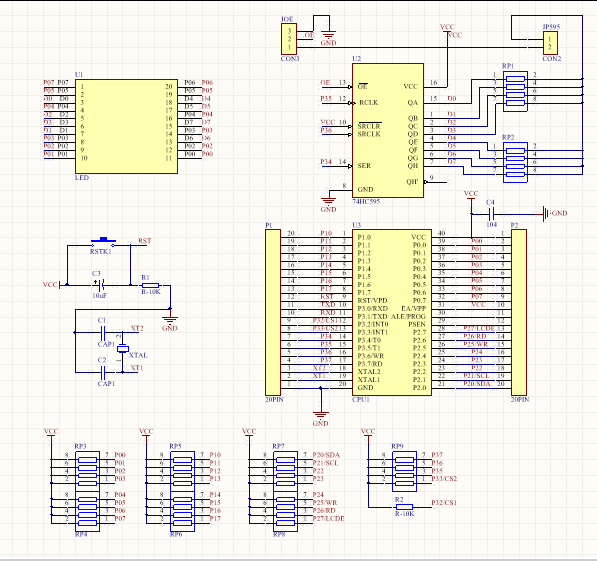Select the P2 20PIN header connector
Image resolution: width=597 pixels, height=561 pixels.
[x=519, y=312]
